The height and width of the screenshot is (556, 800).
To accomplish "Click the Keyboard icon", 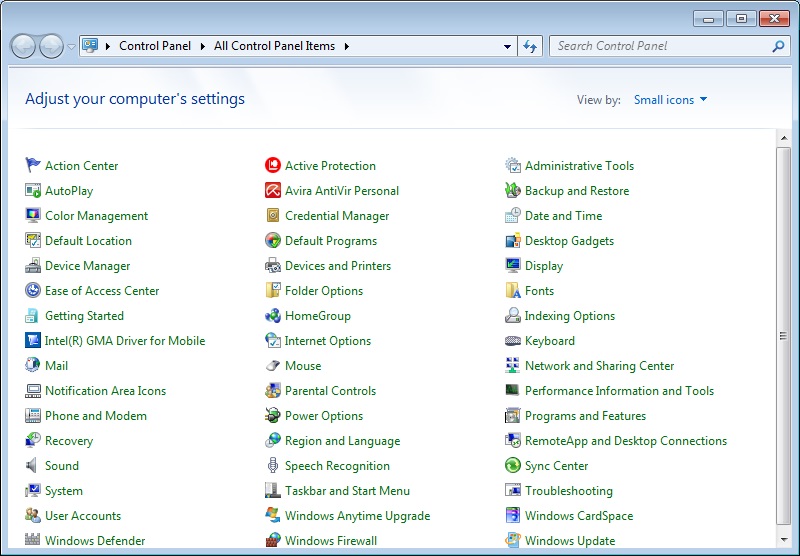I will pos(513,340).
